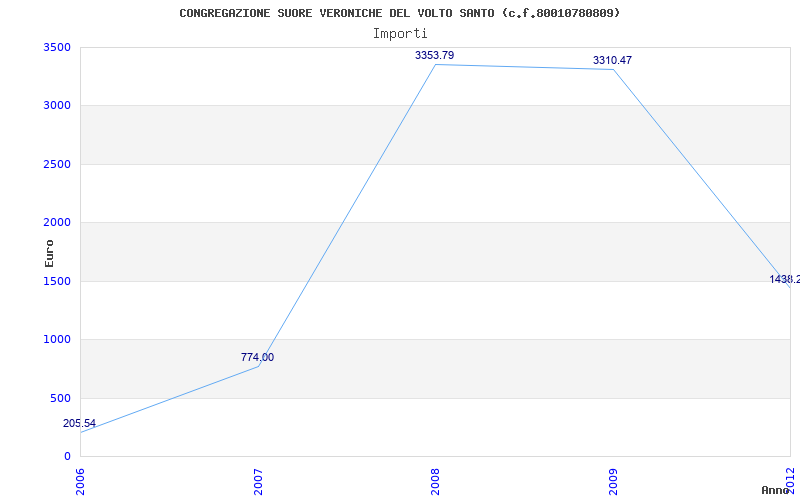Click the 2006 year axis label

coord(80,482)
